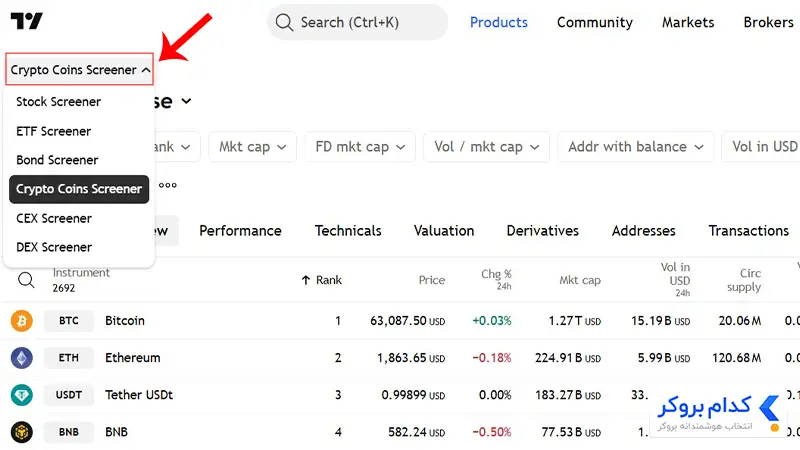
Task: Collapse the Crypto Coins Screener dropdown
Action: coord(79,69)
